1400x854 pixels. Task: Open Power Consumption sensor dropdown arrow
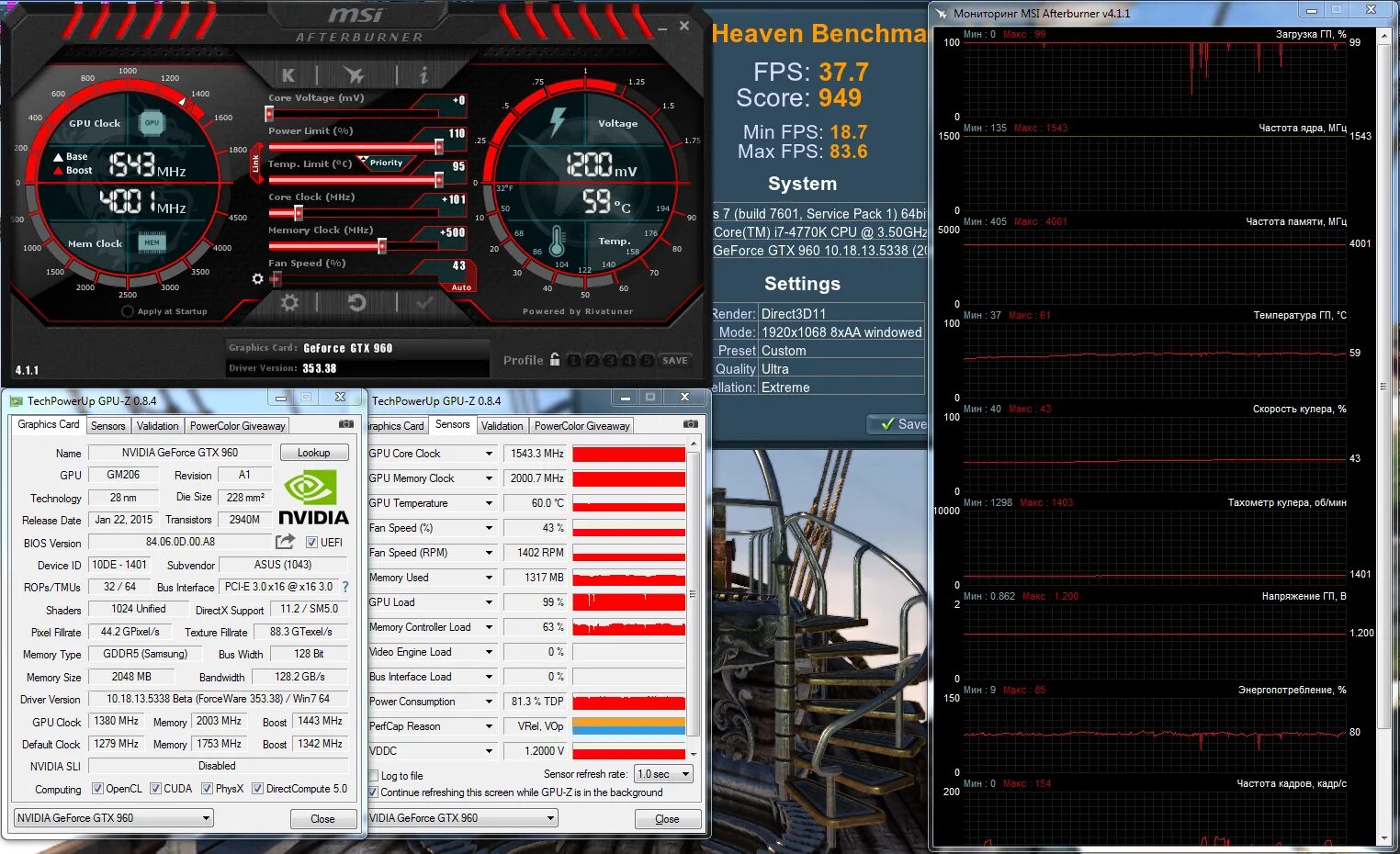[489, 702]
